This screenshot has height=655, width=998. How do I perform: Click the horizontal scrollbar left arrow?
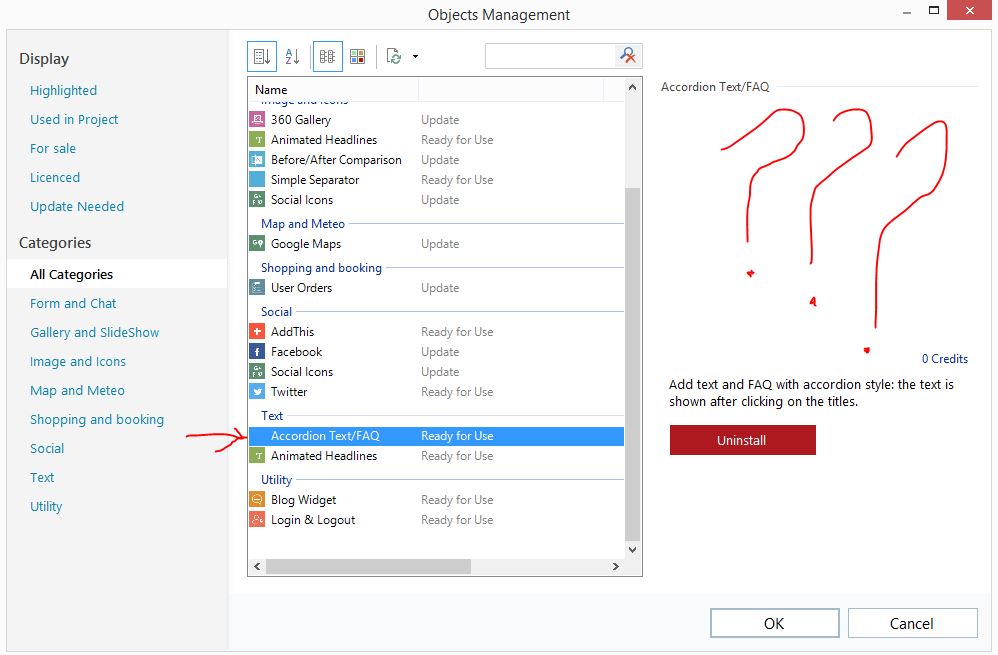[x=257, y=567]
